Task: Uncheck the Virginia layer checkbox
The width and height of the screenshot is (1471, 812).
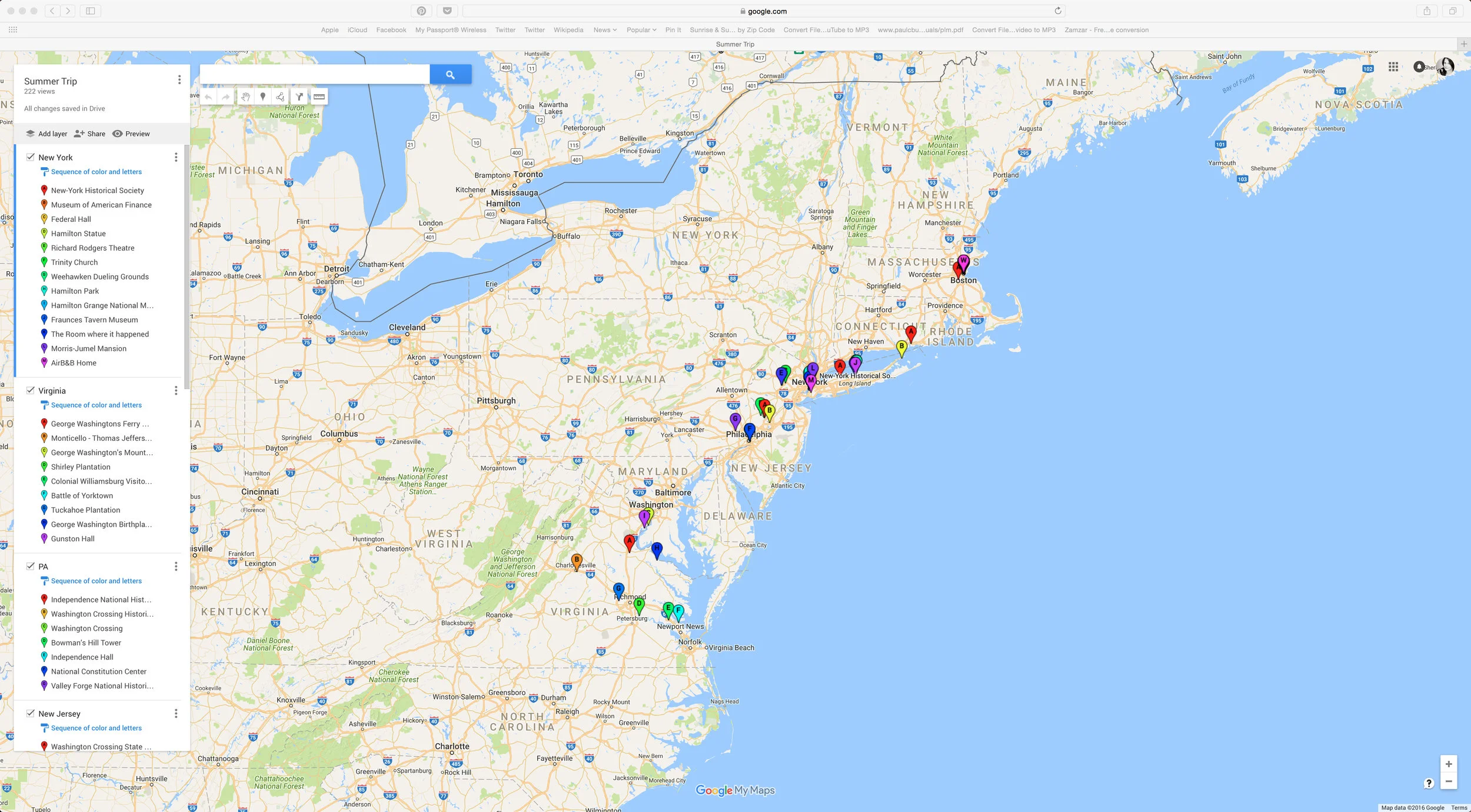Action: [x=31, y=390]
